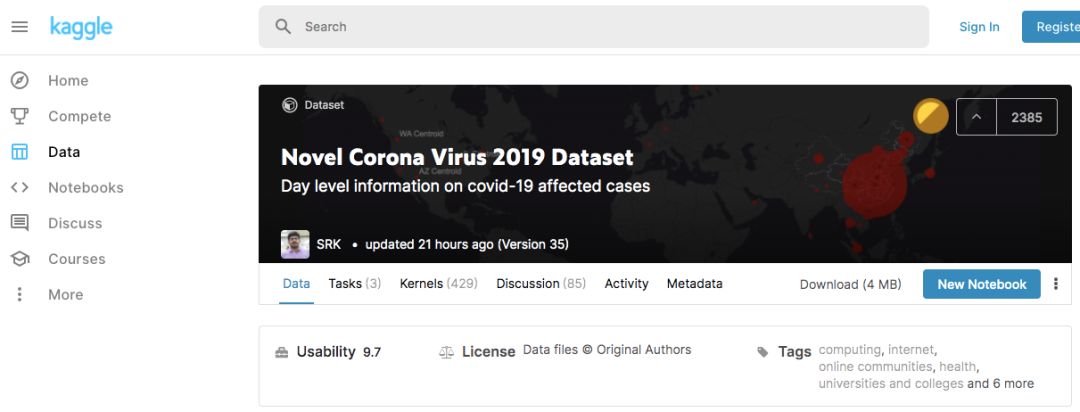The height and width of the screenshot is (412, 1080).
Task: Upvote the dataset with the arrow button
Action: 977,117
